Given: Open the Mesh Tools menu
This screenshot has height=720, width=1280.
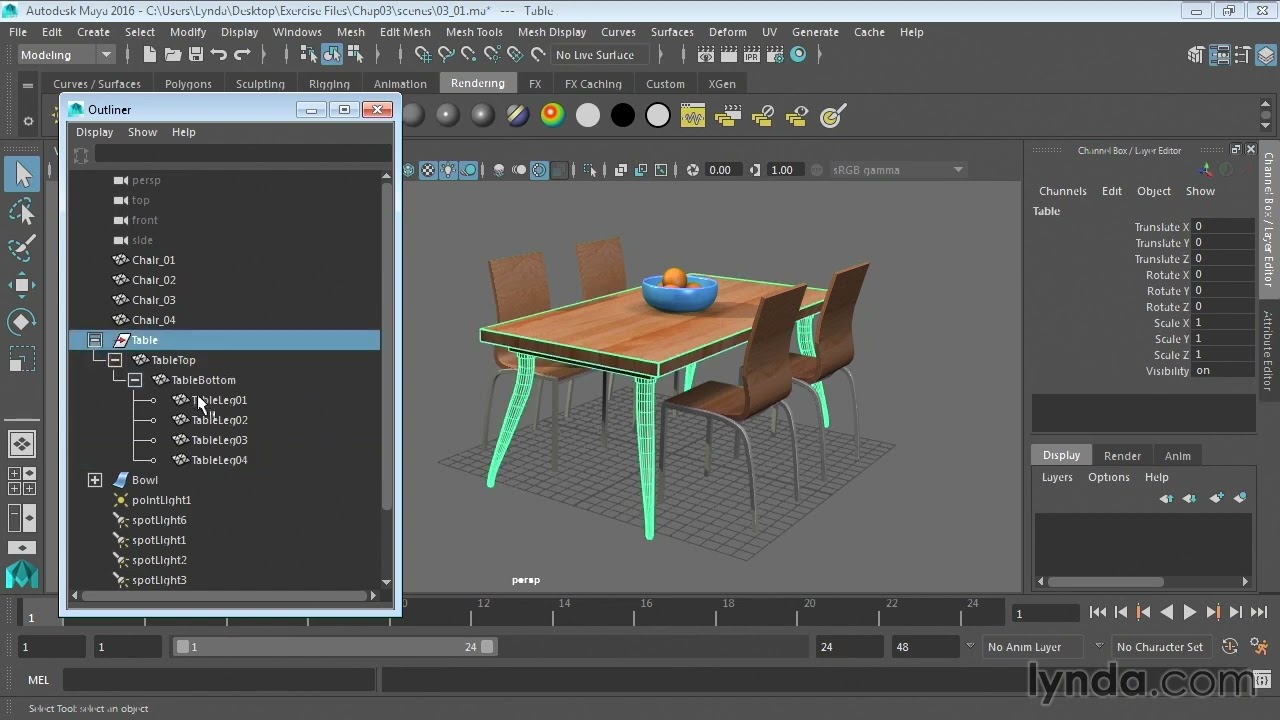Looking at the screenshot, I should (x=474, y=32).
